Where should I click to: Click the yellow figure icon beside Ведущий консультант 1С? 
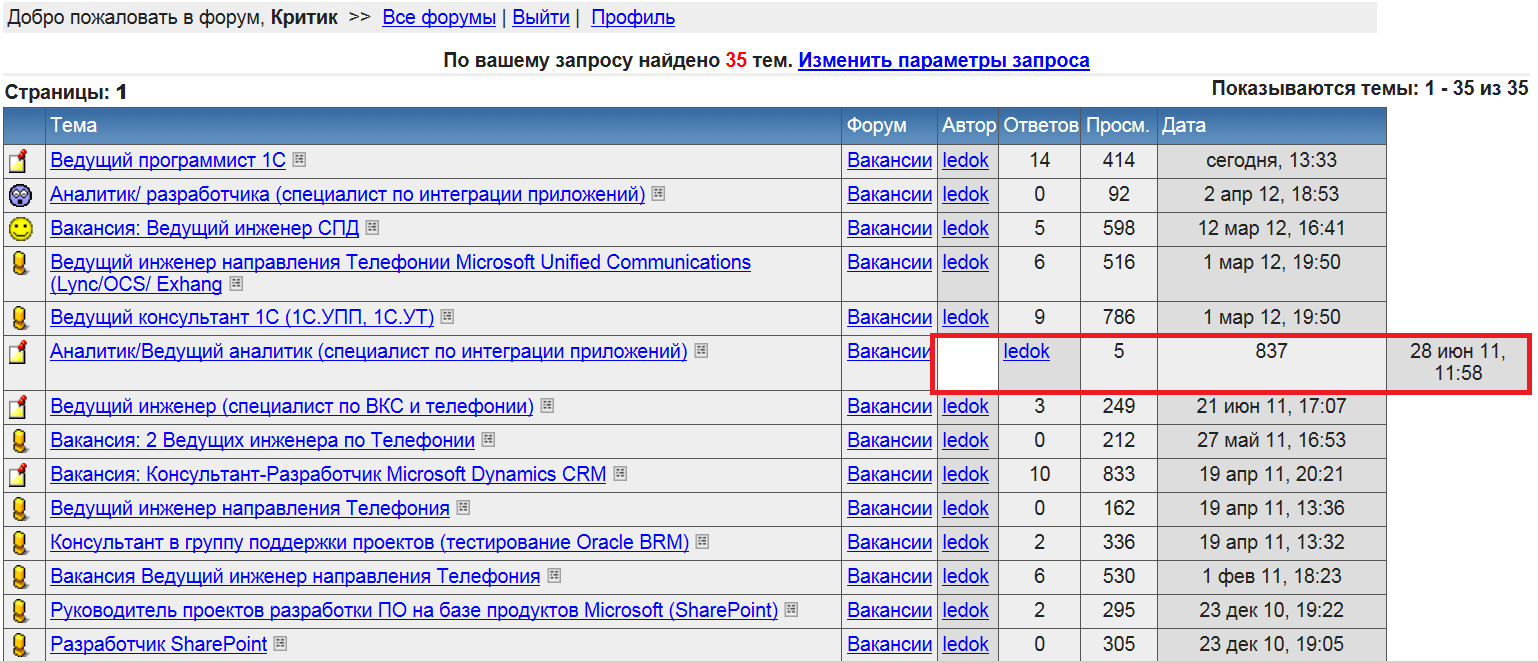coord(19,318)
